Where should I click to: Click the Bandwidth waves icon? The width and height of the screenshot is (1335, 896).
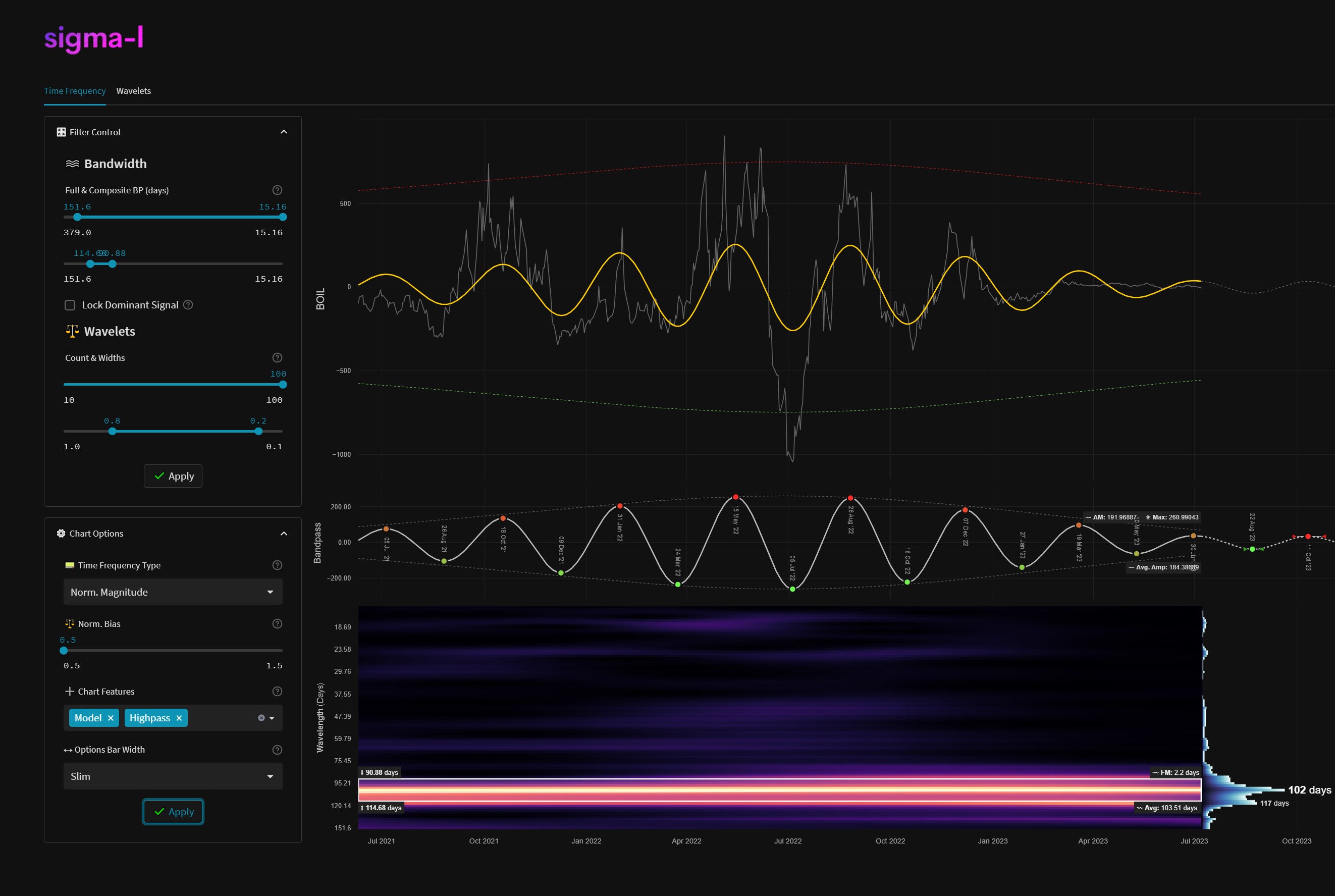[72, 164]
